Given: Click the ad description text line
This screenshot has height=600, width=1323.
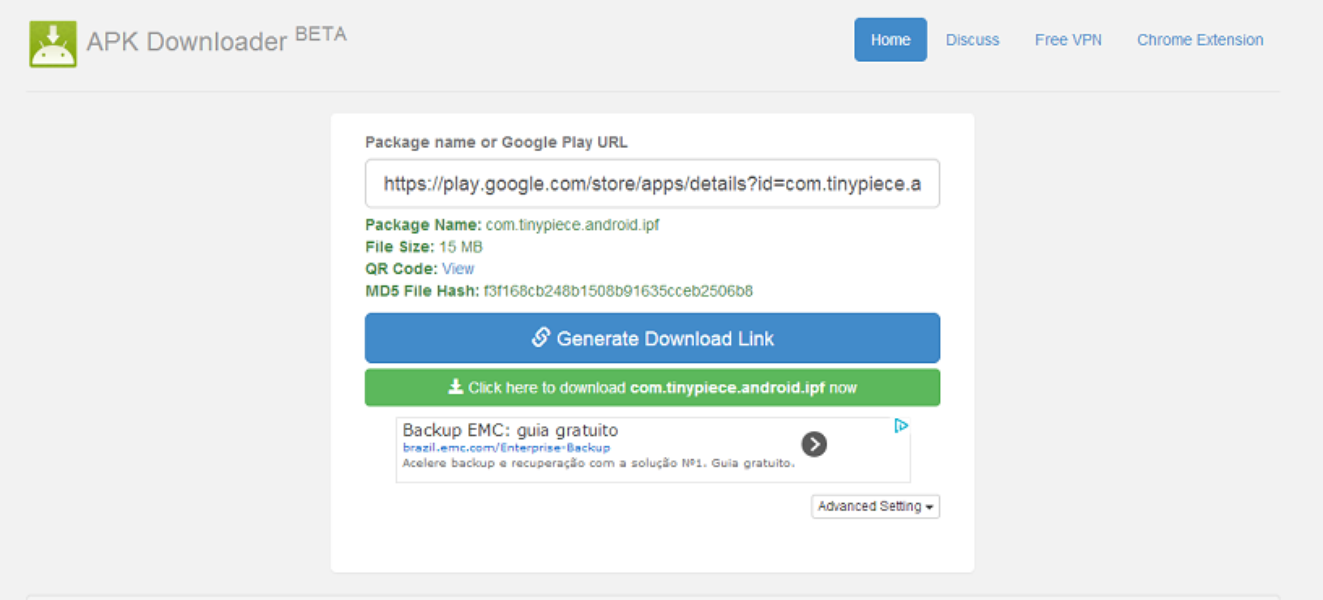Looking at the screenshot, I should (x=598, y=463).
